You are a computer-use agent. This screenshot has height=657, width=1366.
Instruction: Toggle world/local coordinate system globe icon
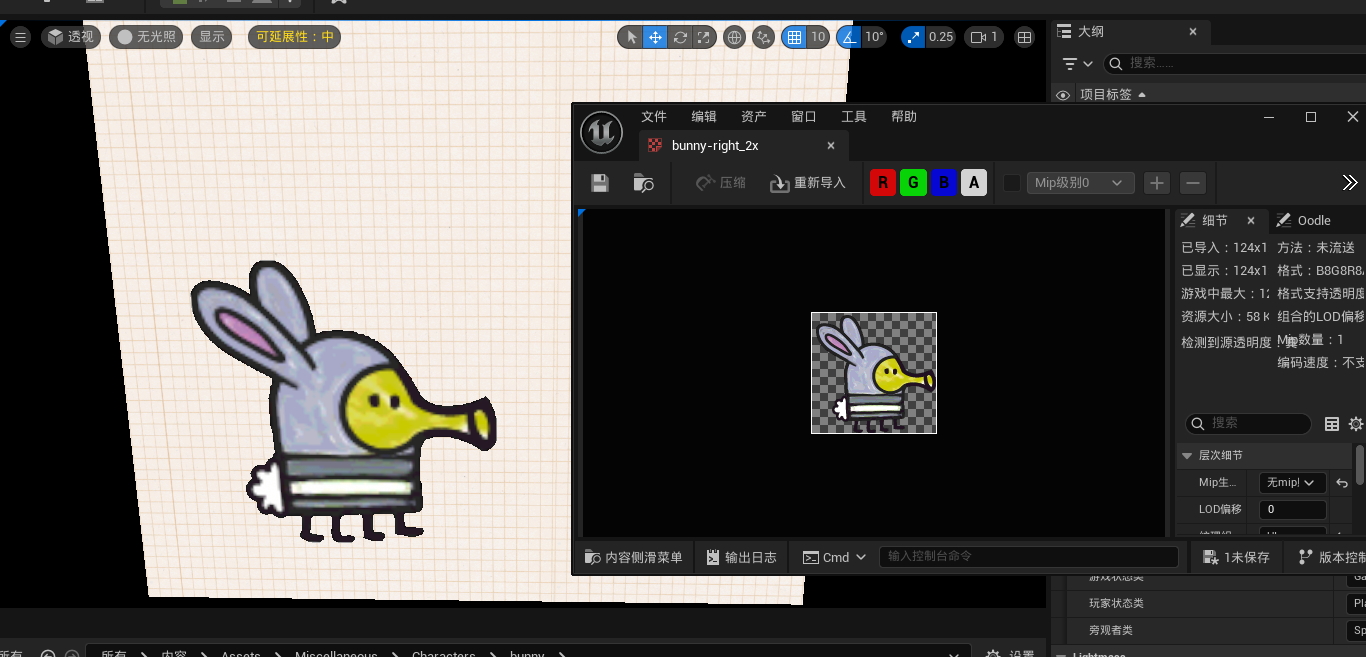tap(734, 37)
